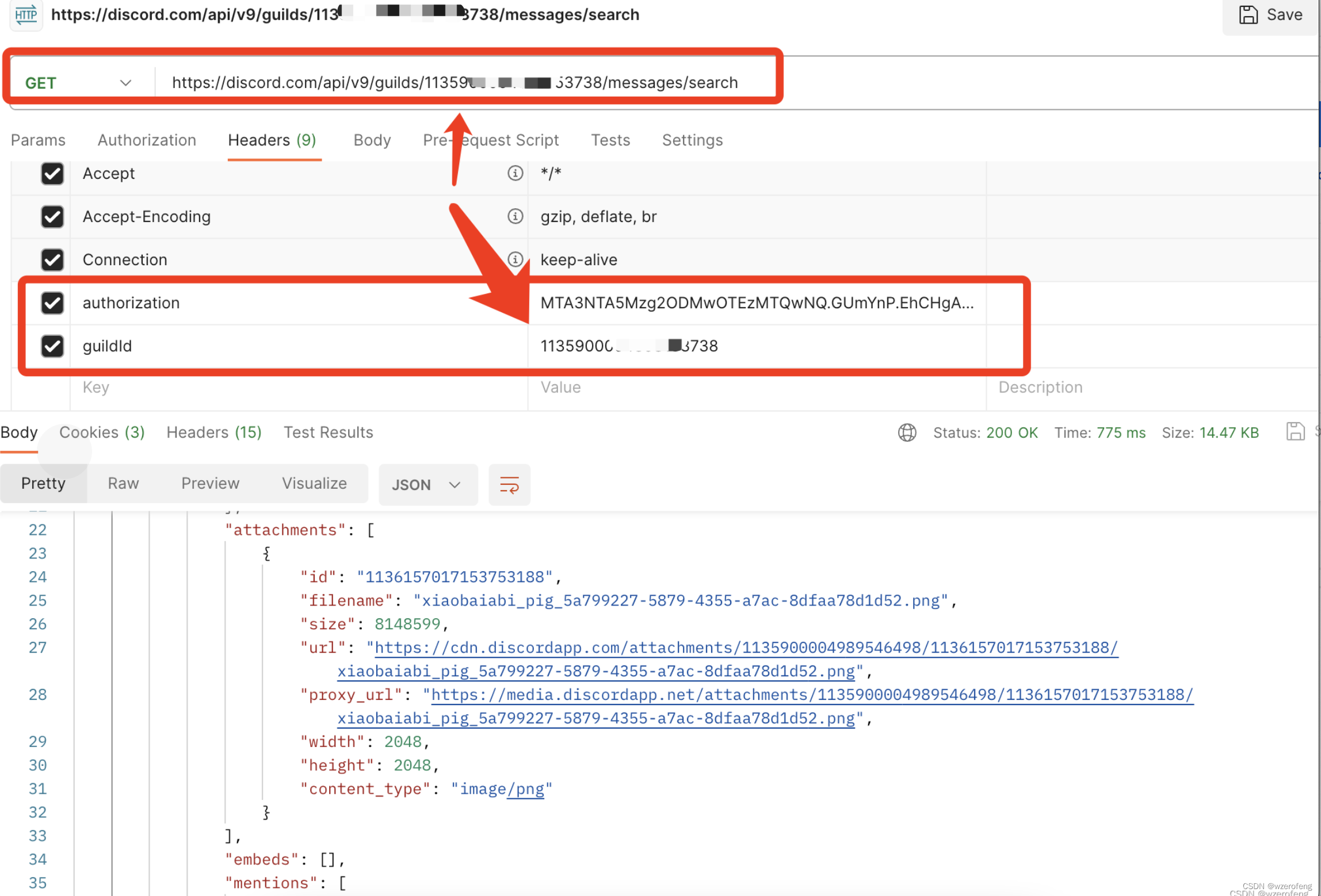Click the height value 2048

pyautogui.click(x=412, y=766)
